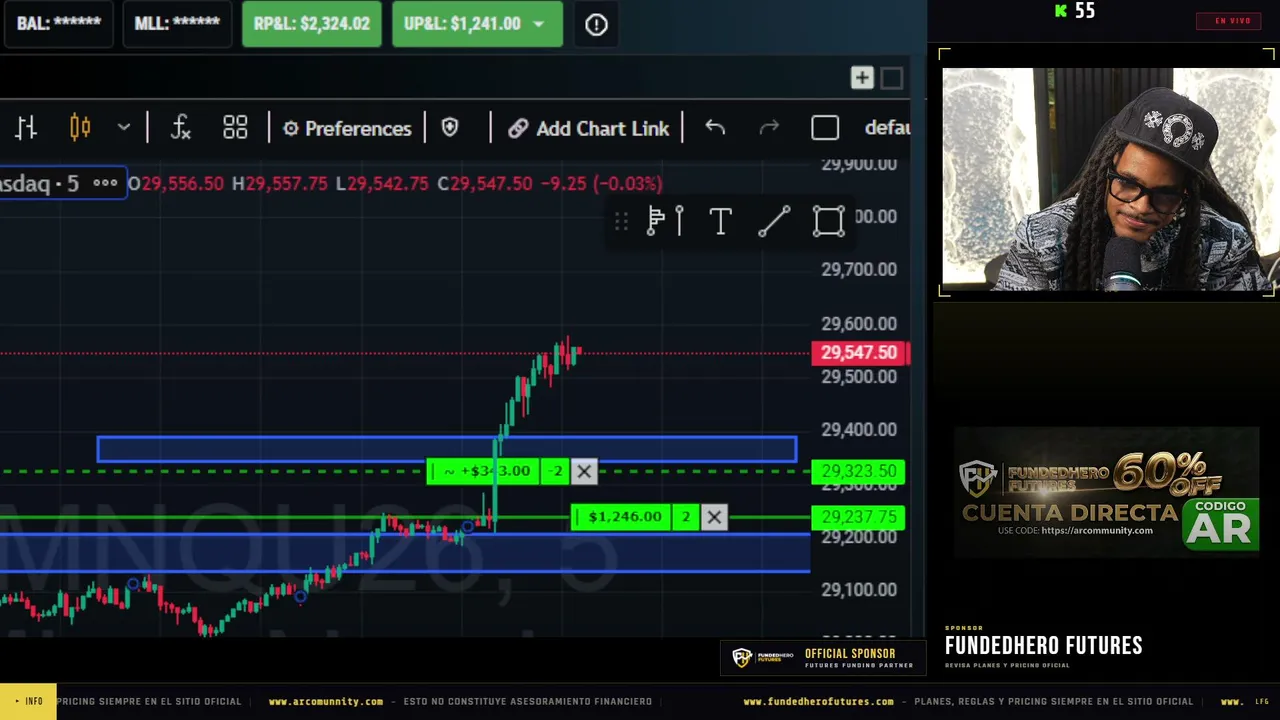The image size is (1280, 720).
Task: Click the 29,323.50 order price label
Action: click(x=858, y=471)
